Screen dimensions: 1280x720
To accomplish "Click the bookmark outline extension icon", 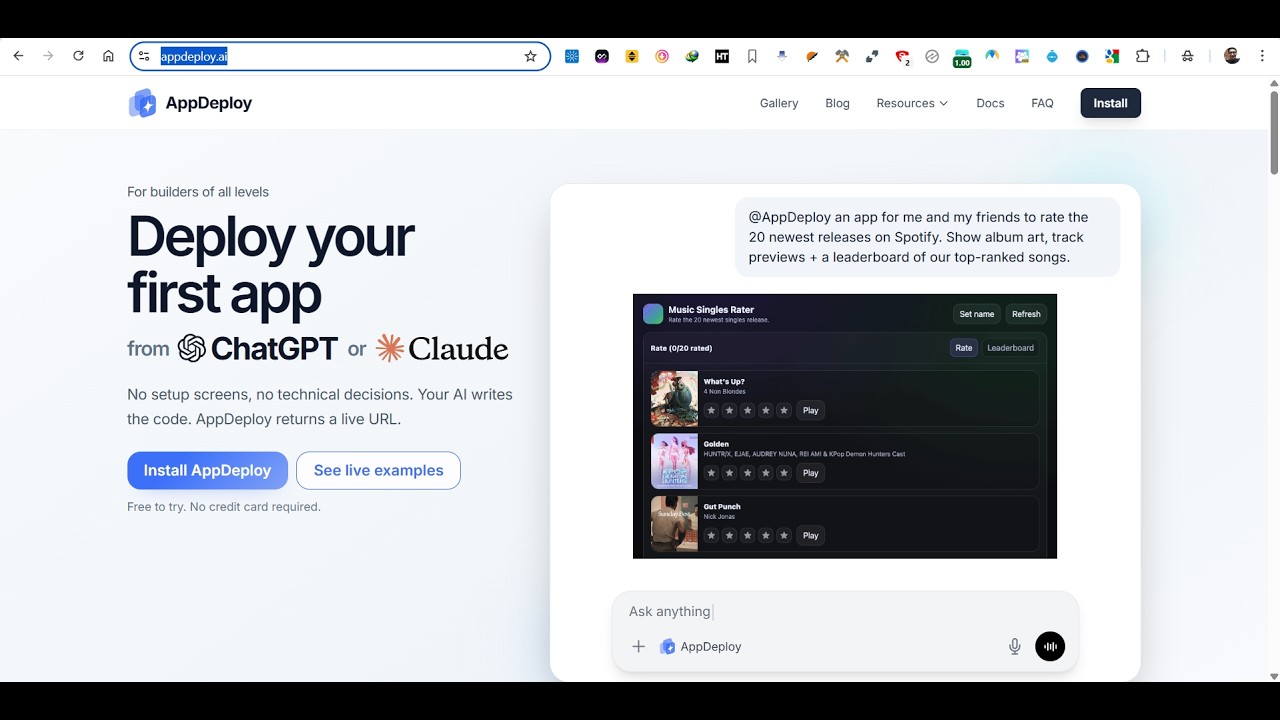I will (x=752, y=56).
